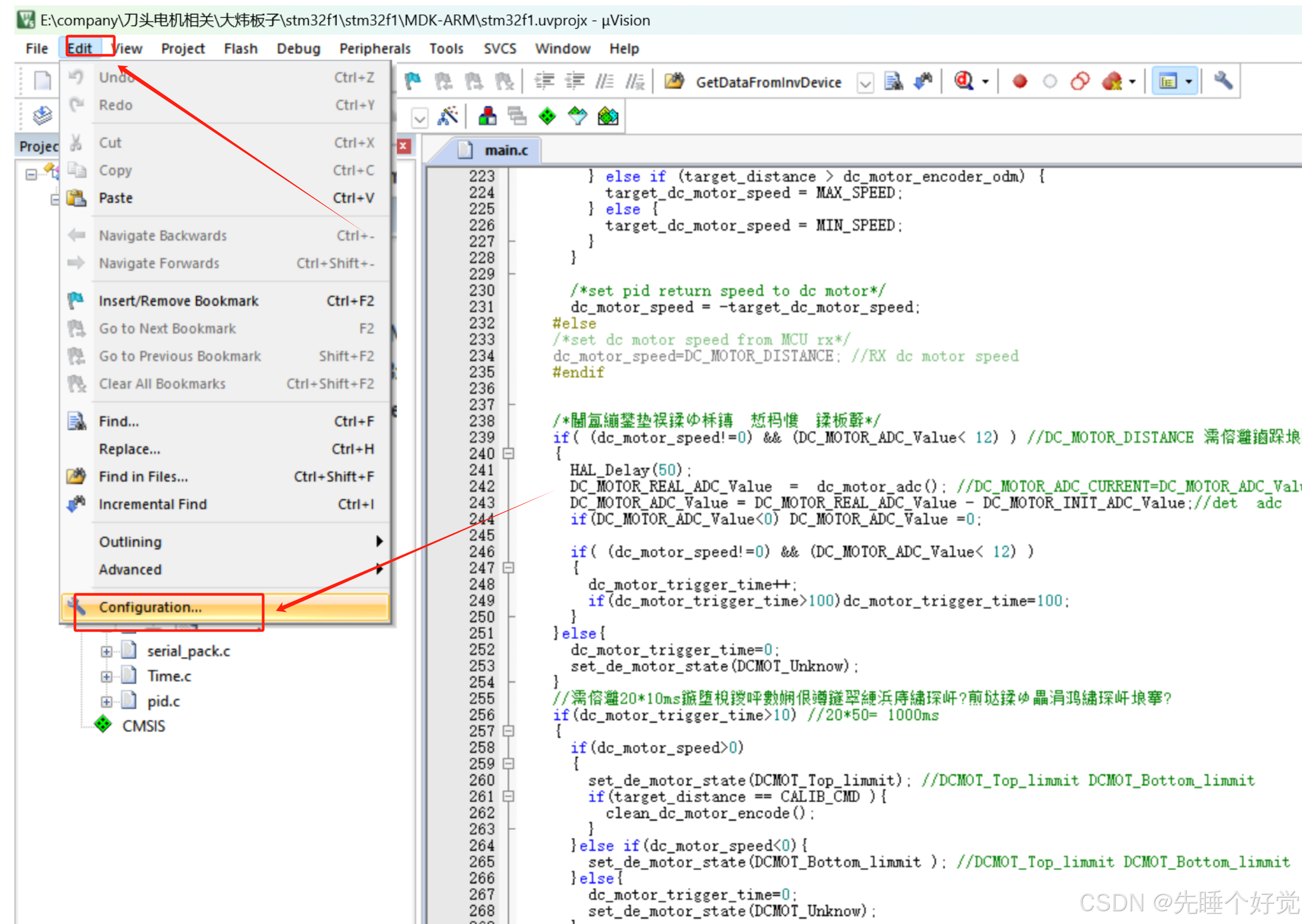This screenshot has width=1302, height=924.
Task: Launch Pack Installer icon
Action: click(608, 116)
